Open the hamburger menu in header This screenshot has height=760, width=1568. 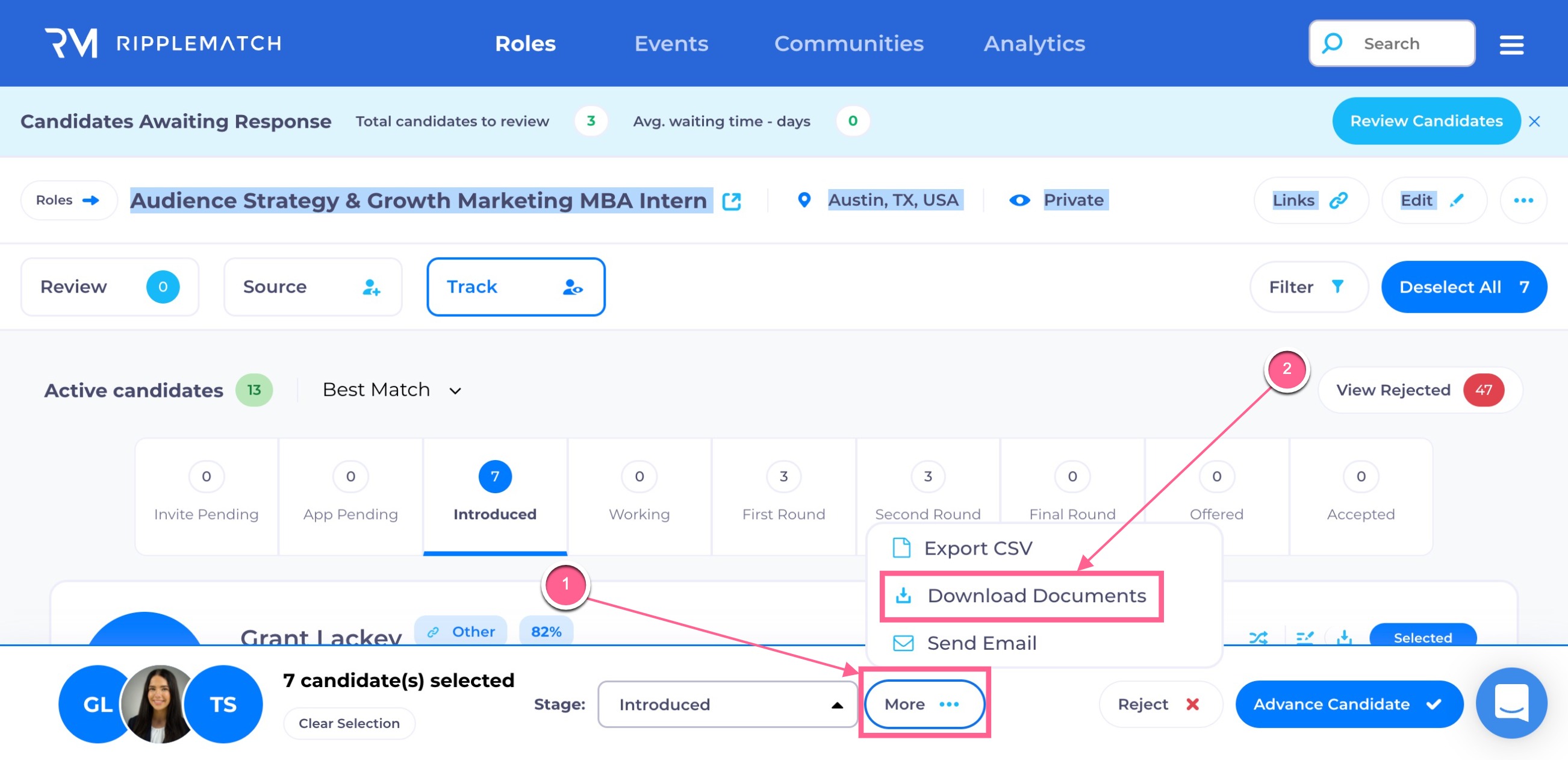(1511, 45)
